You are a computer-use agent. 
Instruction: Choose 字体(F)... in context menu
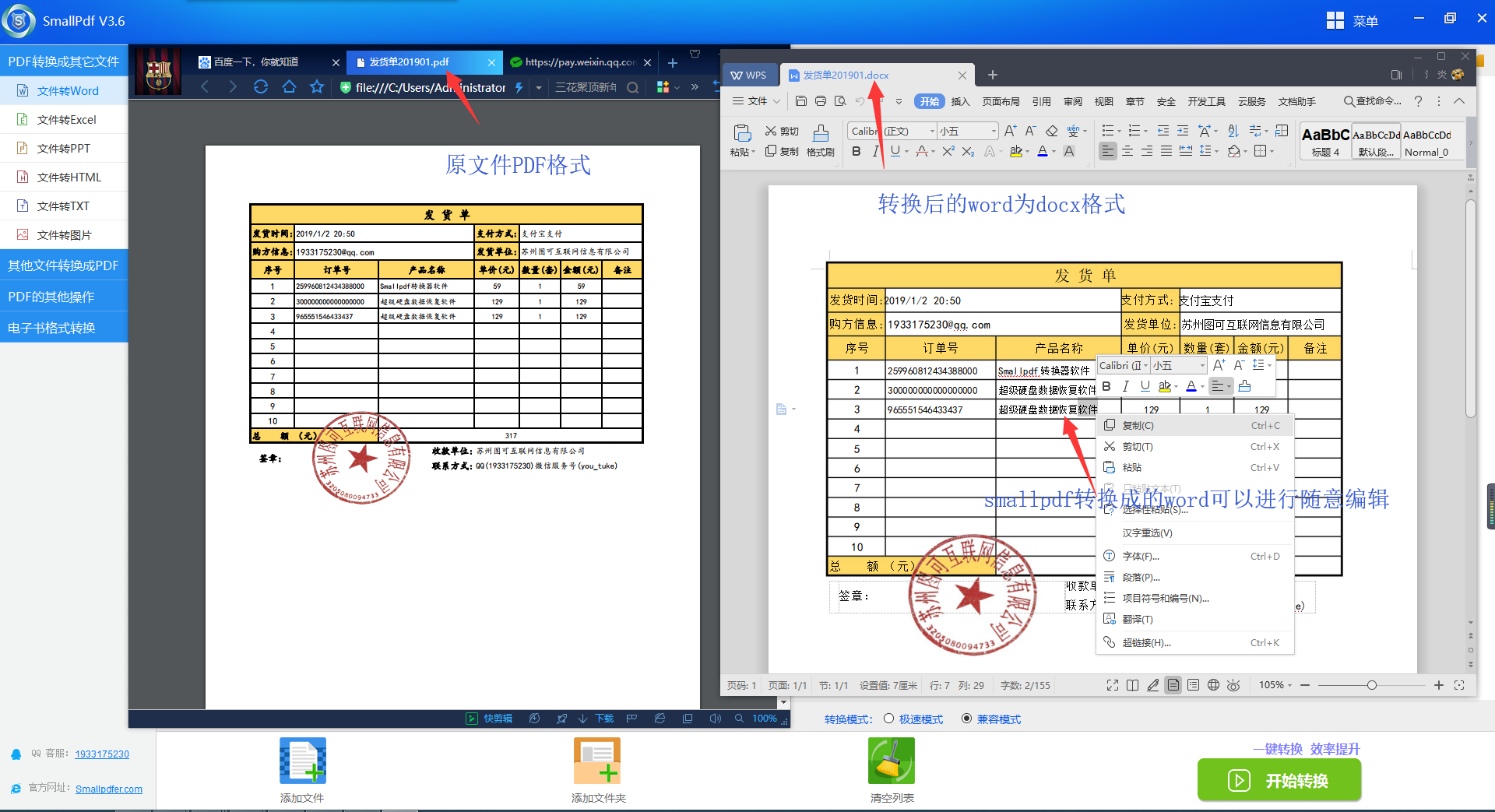pos(1195,556)
